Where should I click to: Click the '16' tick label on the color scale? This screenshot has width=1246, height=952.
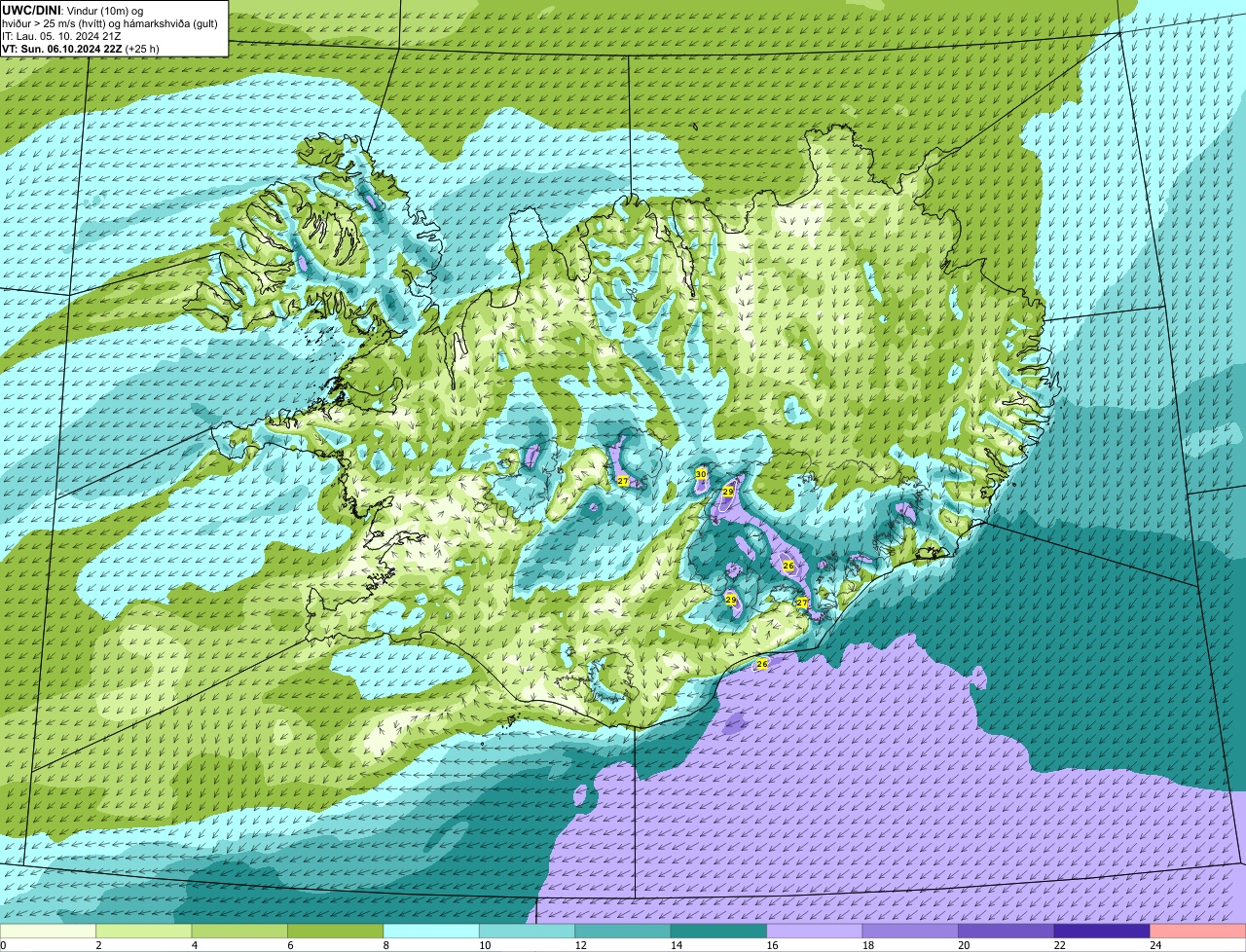[772, 945]
